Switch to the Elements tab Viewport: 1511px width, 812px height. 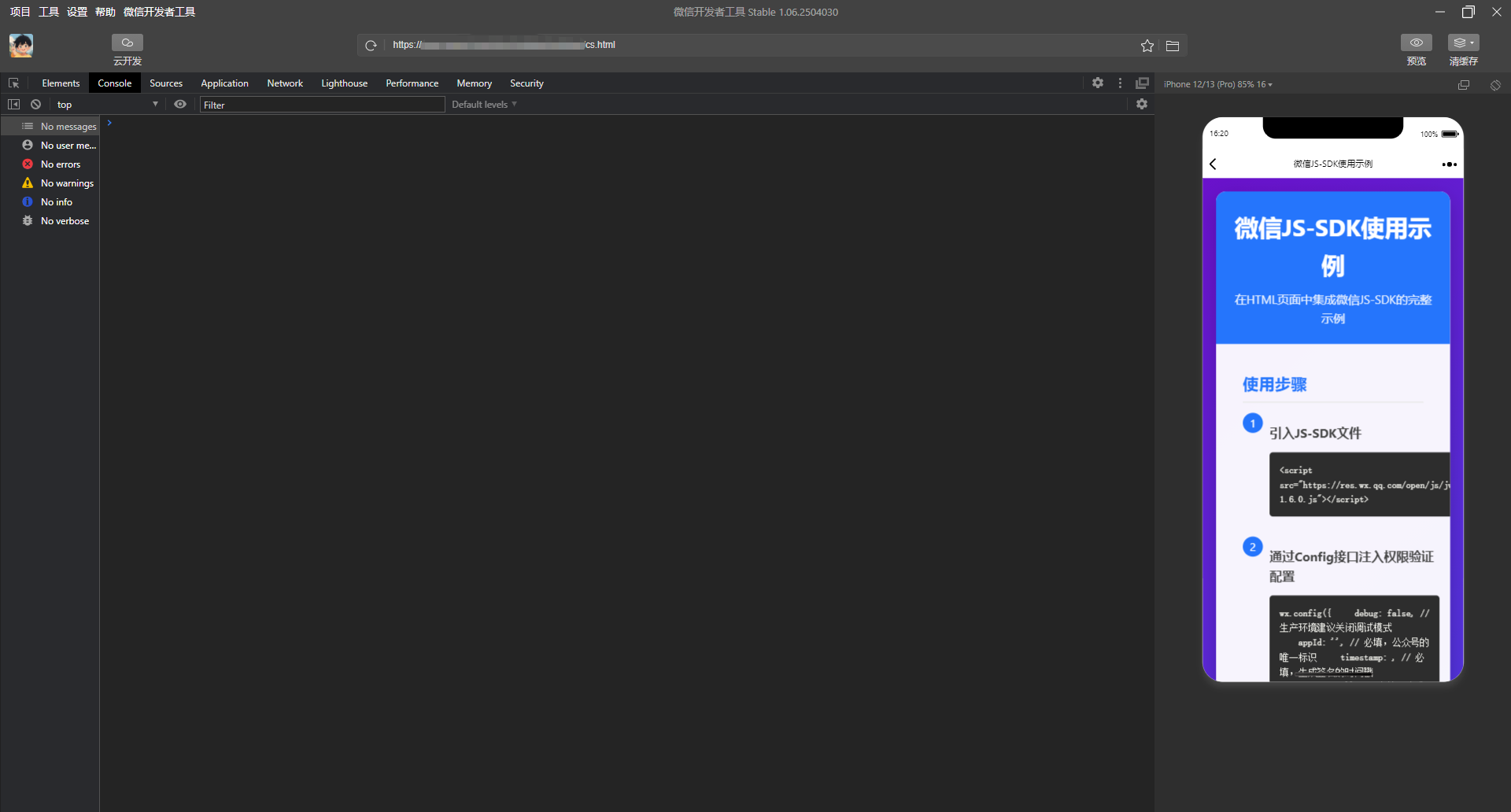[x=61, y=83]
